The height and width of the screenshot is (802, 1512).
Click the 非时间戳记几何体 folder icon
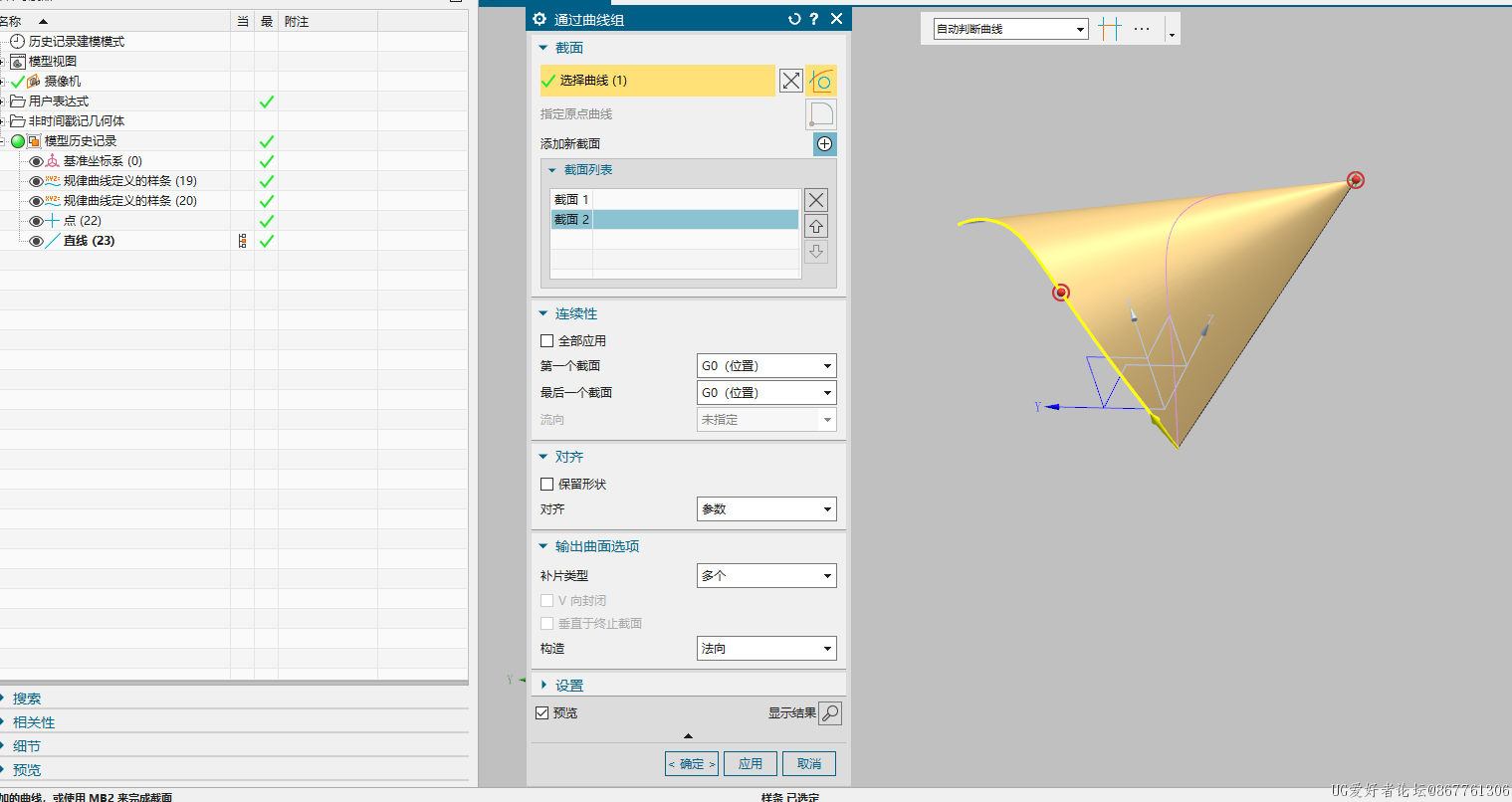17,121
